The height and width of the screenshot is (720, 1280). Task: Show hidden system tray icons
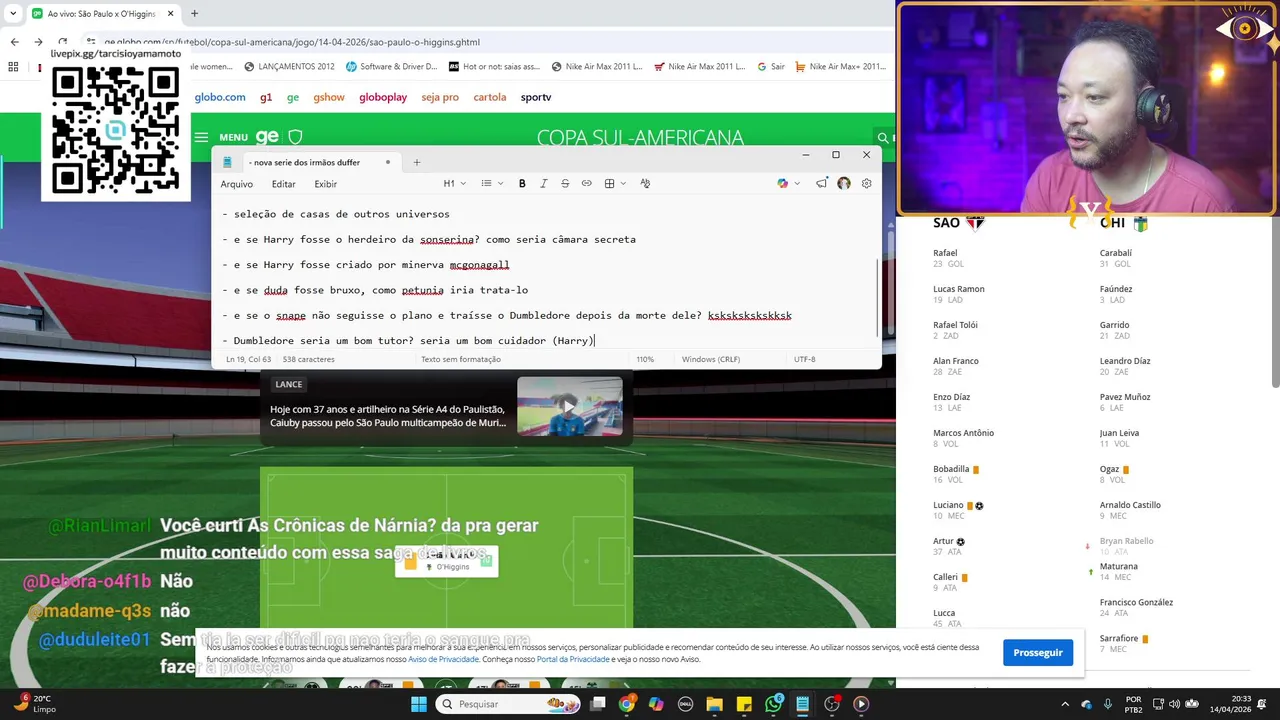tap(1064, 704)
